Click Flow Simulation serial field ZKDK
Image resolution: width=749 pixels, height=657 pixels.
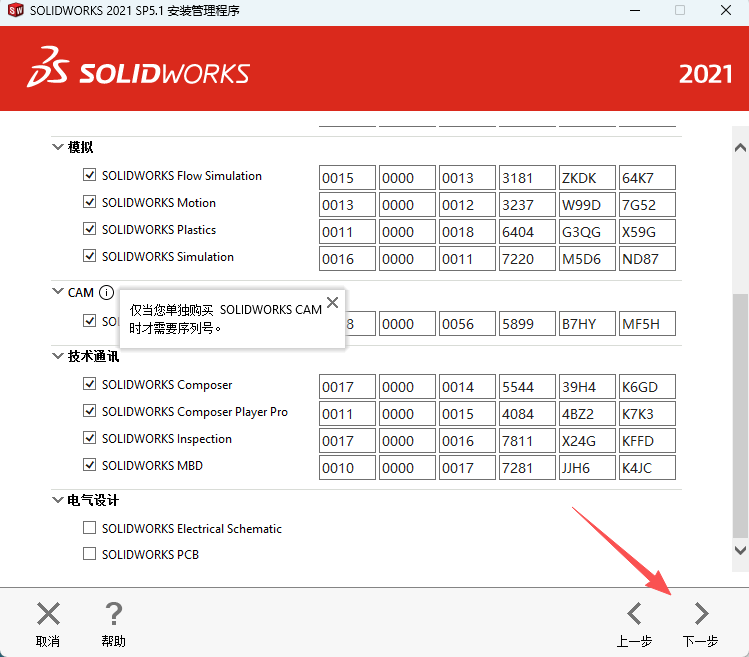[x=587, y=178]
